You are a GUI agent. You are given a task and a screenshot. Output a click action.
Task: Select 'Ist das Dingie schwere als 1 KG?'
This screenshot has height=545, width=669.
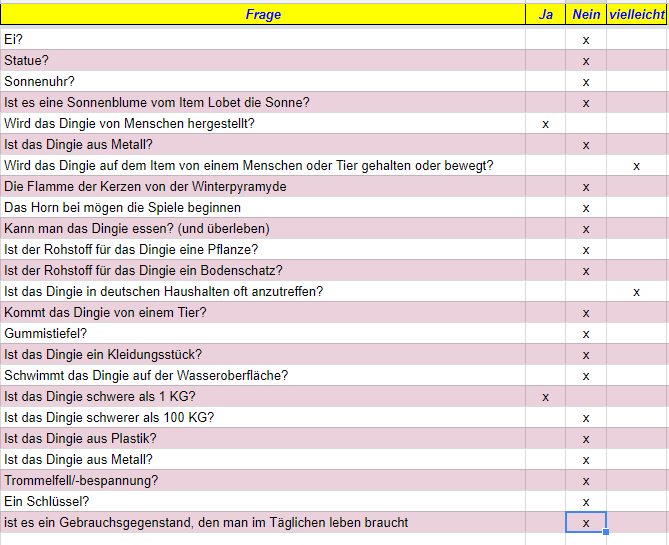pos(263,396)
